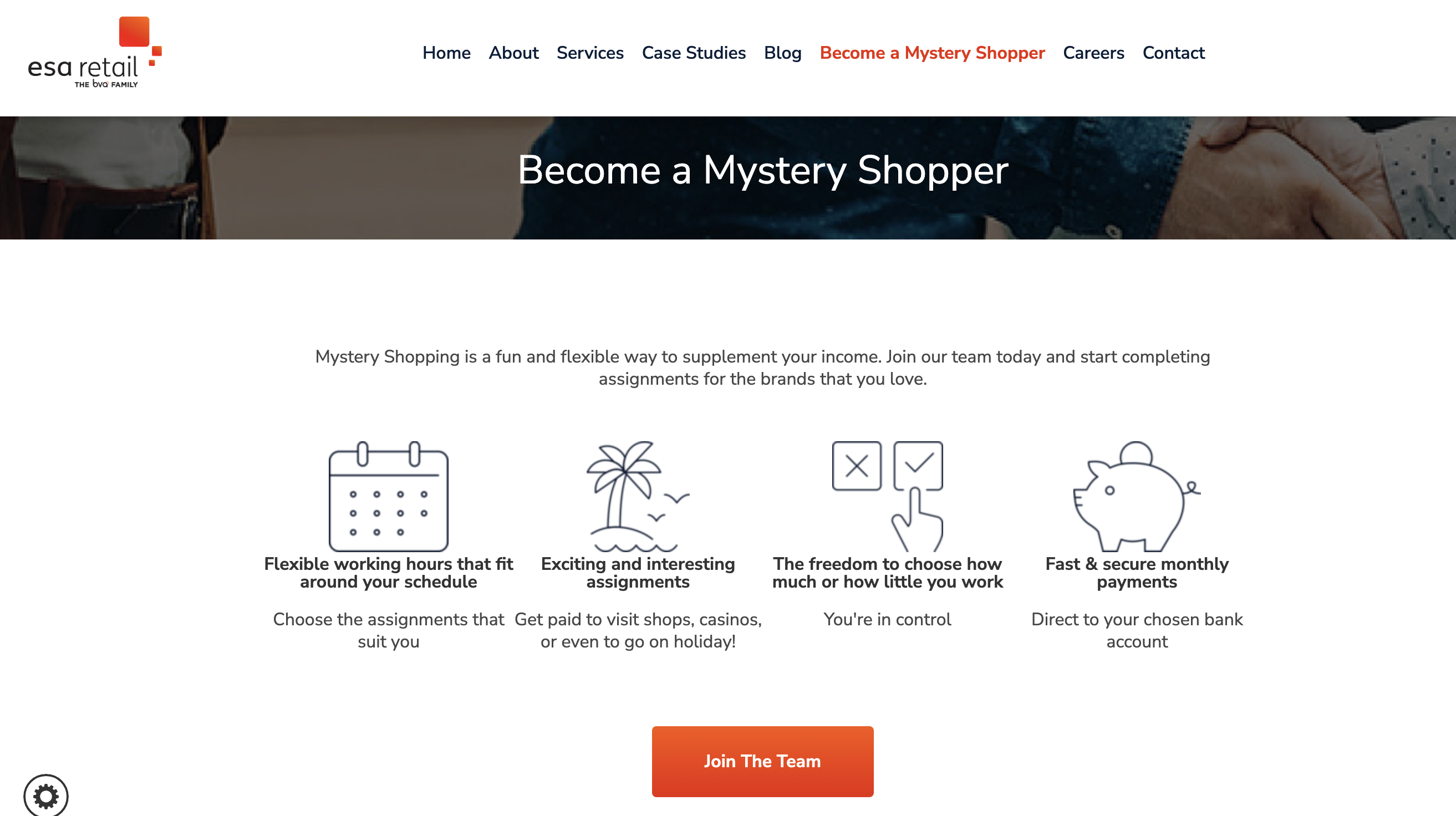This screenshot has height=816, width=1456.
Task: Click the Become a Mystery Shopper link
Action: (931, 53)
